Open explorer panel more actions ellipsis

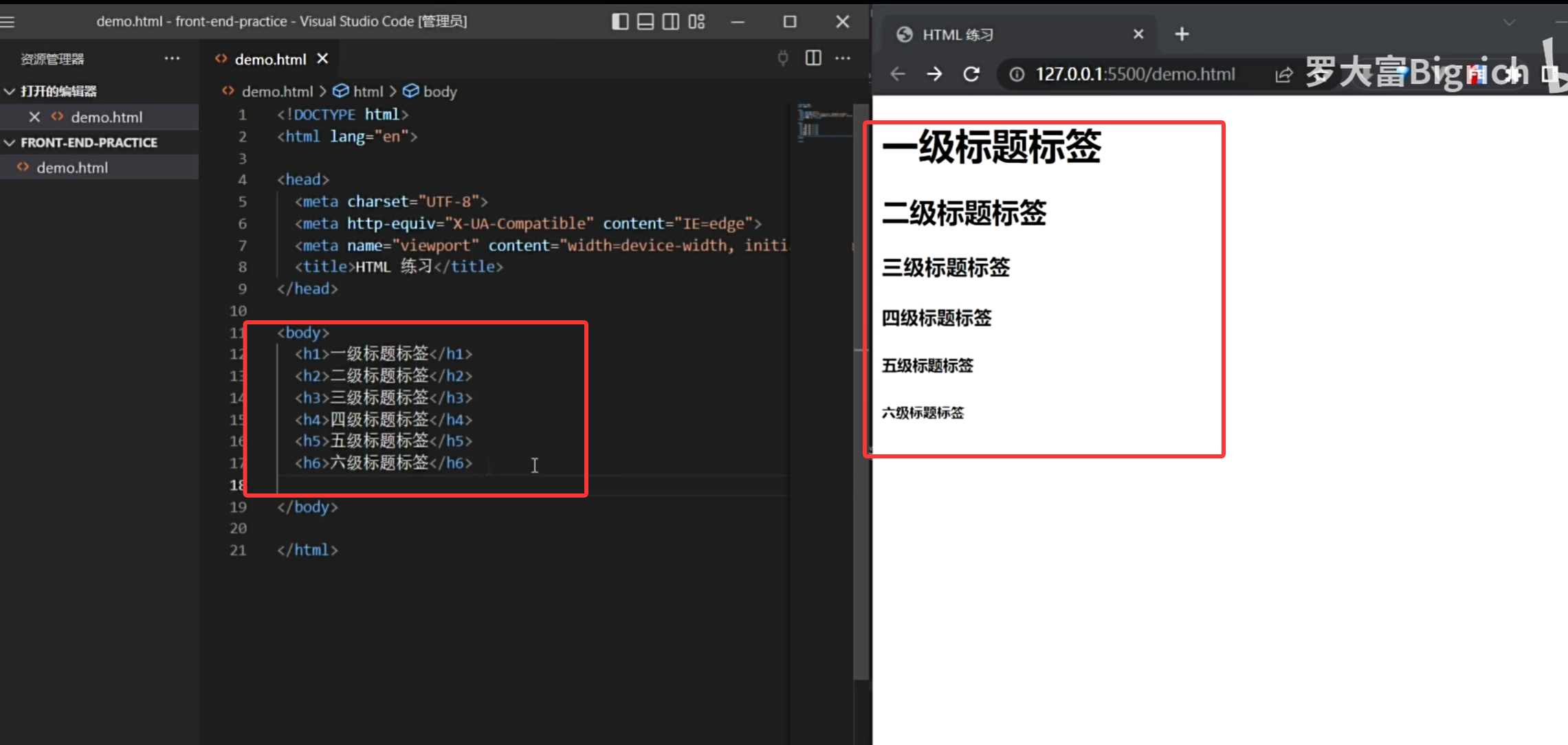click(x=172, y=58)
